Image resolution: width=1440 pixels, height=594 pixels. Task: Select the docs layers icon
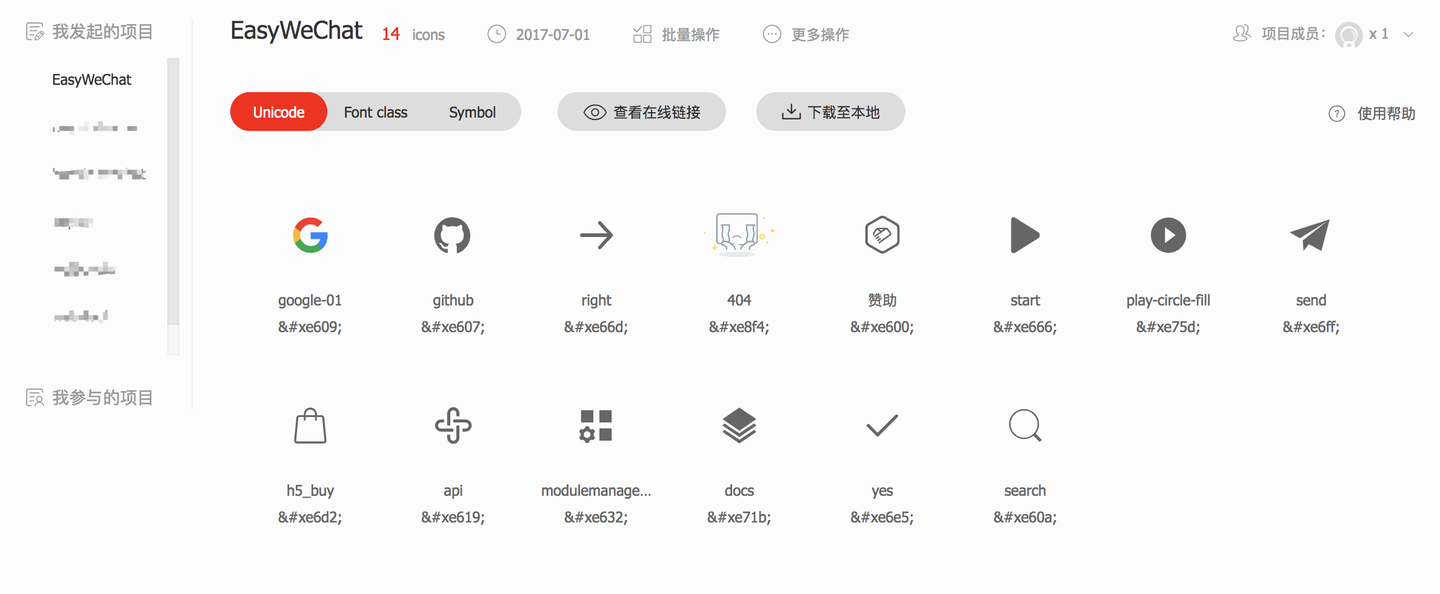(x=739, y=425)
